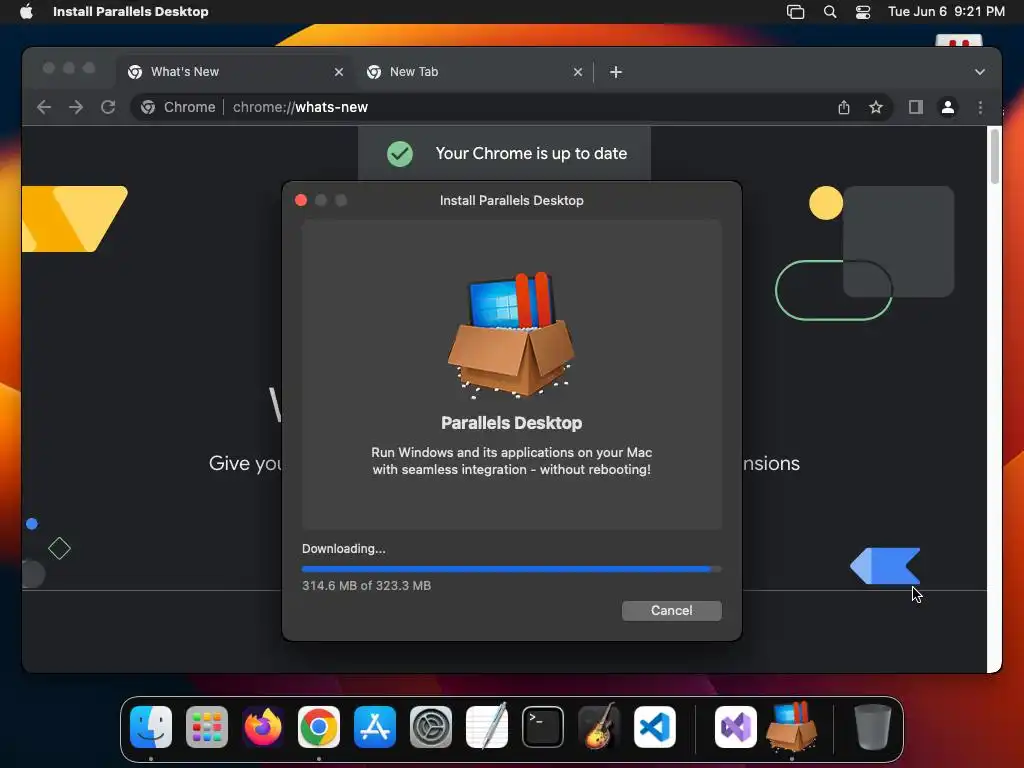Click the Parallels Desktop box icon in installer
Image resolution: width=1024 pixels, height=768 pixels.
point(511,334)
